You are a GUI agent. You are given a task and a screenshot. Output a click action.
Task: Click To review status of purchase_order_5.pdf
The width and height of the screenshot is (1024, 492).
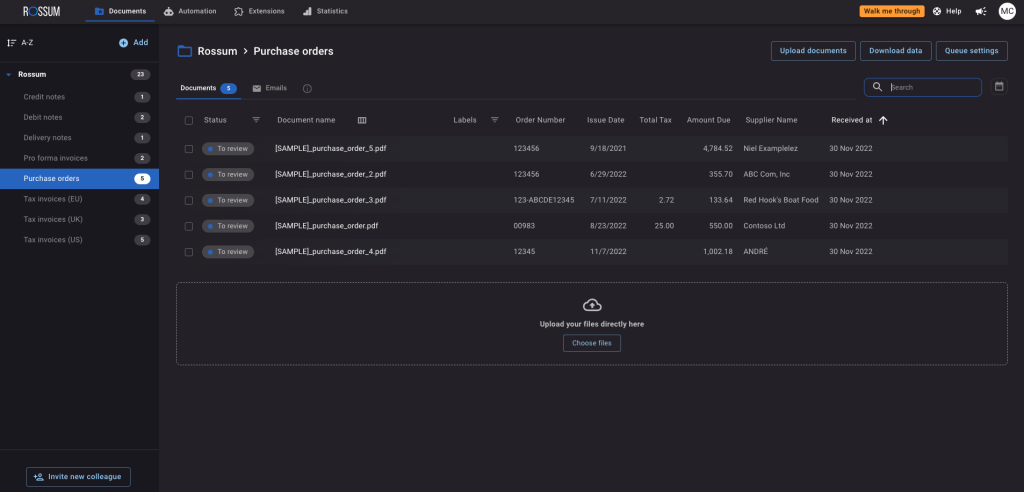pos(227,149)
